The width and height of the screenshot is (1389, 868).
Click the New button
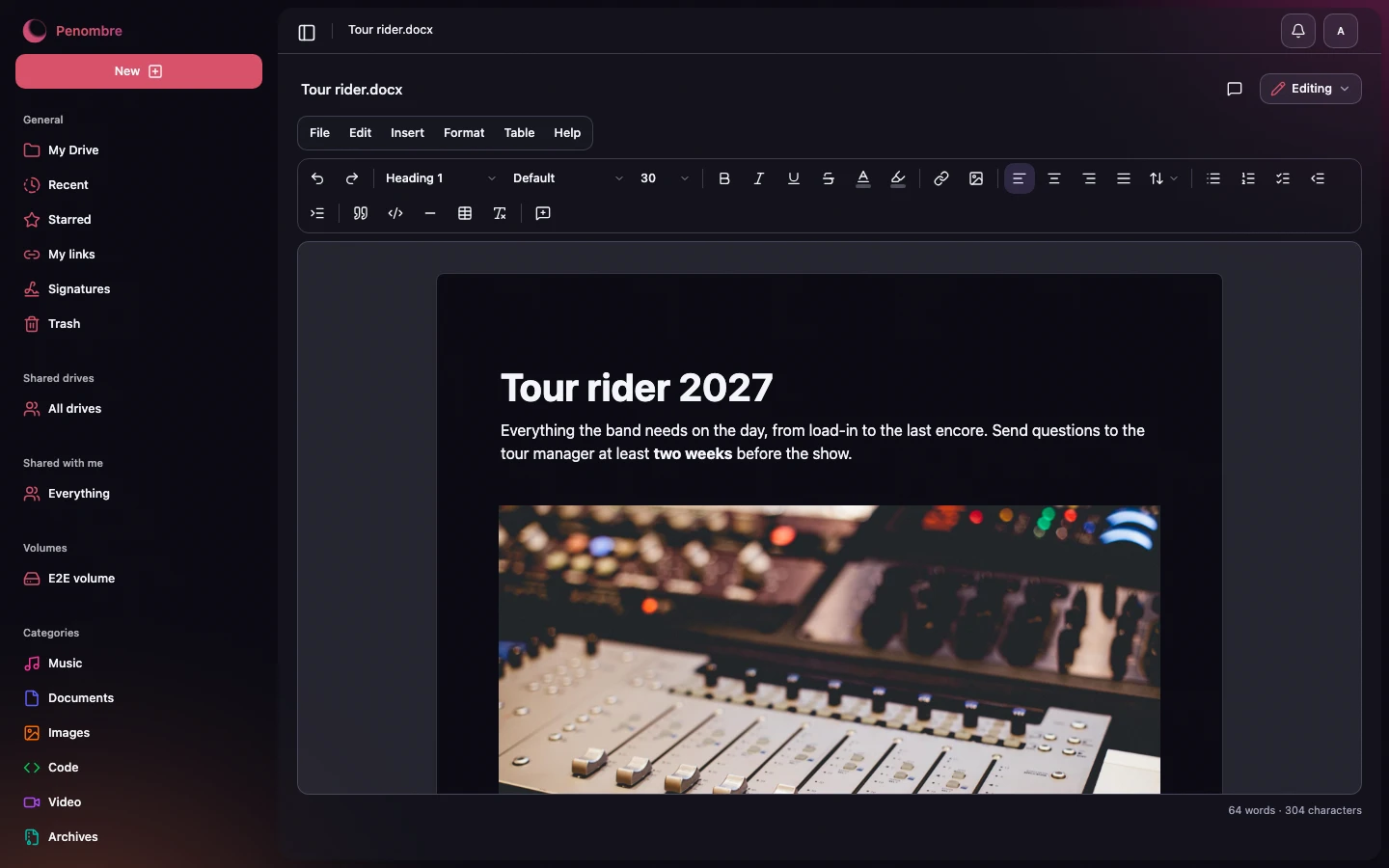[x=139, y=71]
